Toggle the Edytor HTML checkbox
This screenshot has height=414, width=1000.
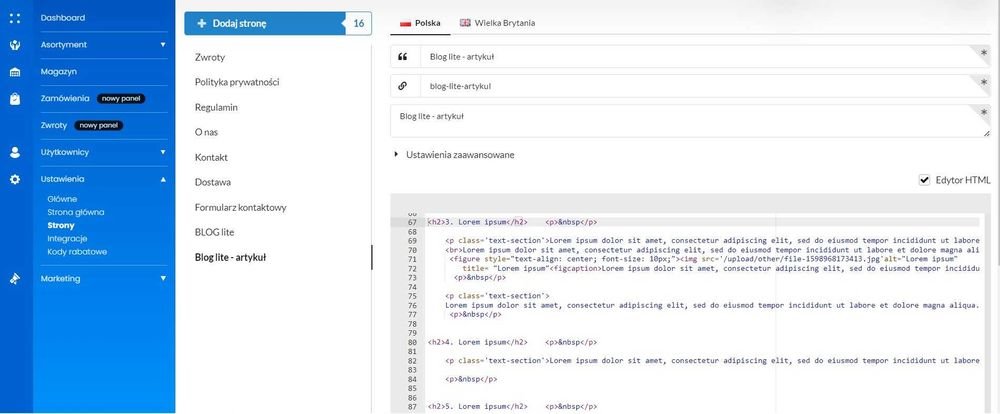(924, 180)
